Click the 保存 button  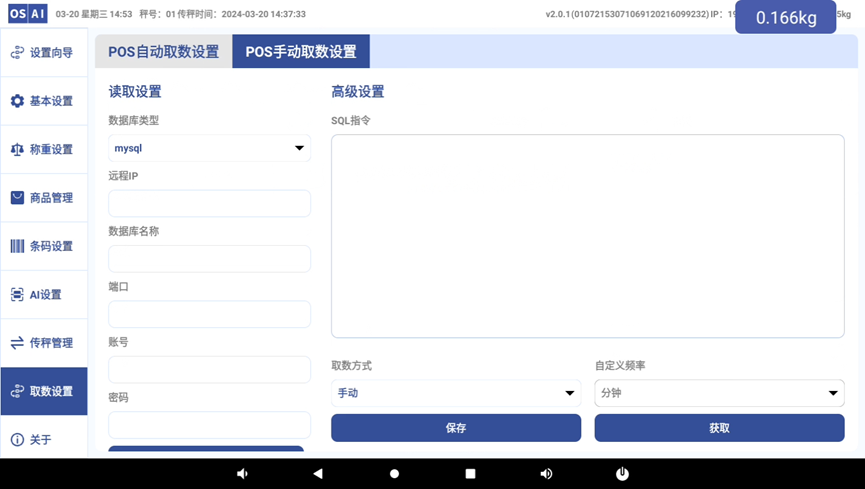(456, 428)
